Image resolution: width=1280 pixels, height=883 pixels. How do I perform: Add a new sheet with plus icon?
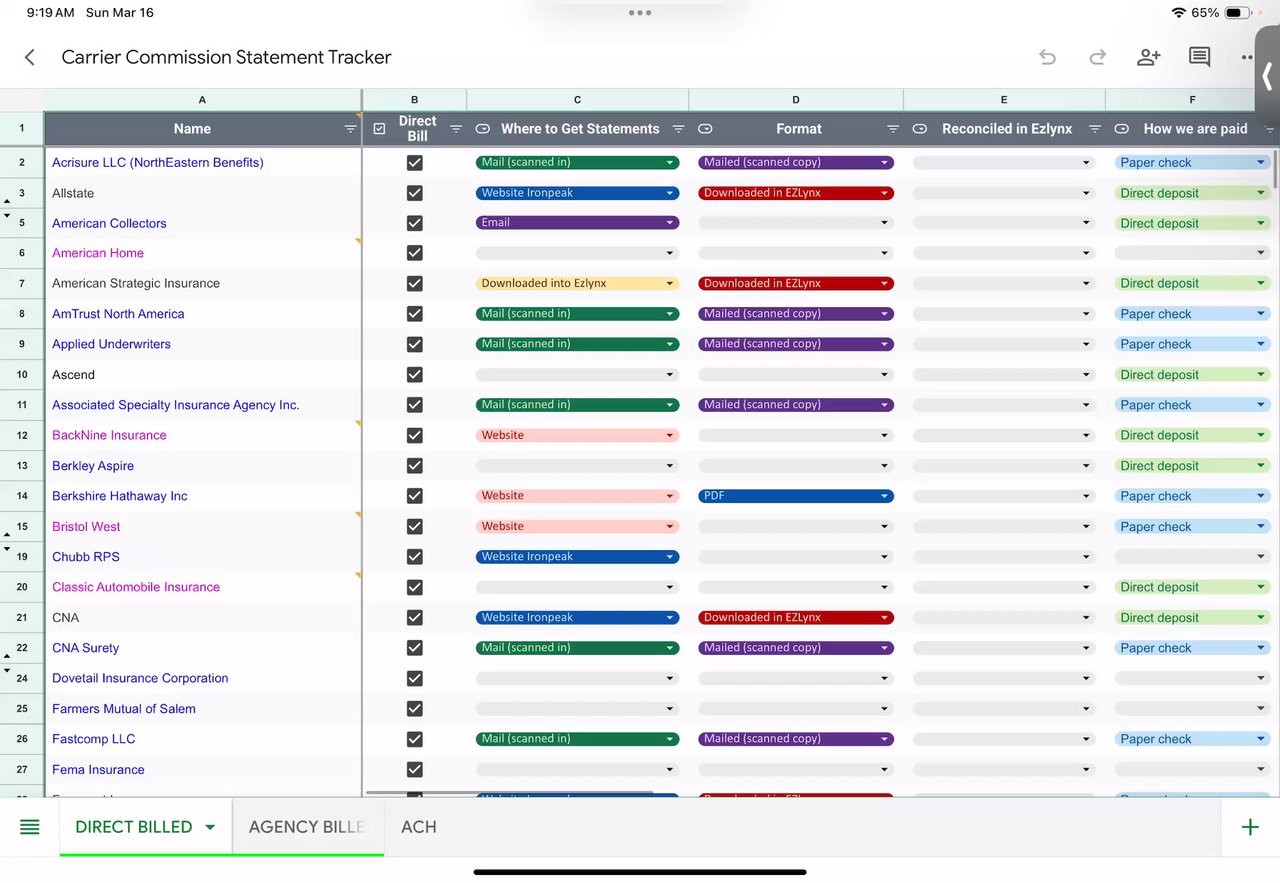pos(1250,827)
